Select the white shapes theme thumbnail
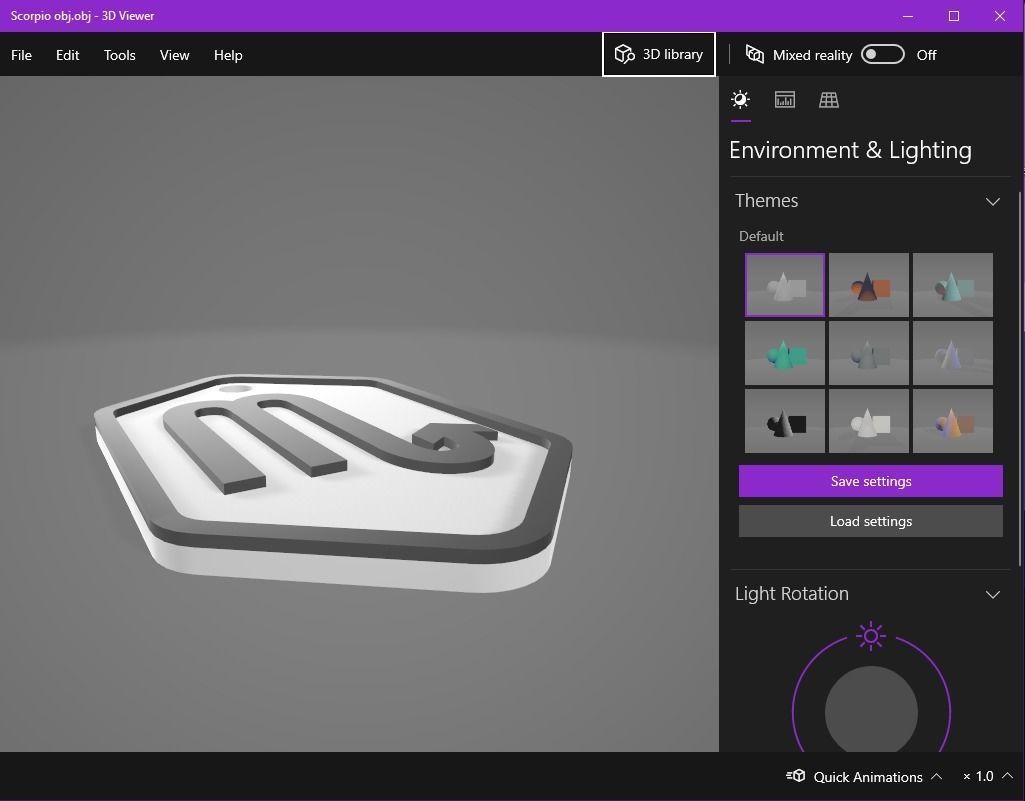The image size is (1025, 801). click(x=869, y=421)
